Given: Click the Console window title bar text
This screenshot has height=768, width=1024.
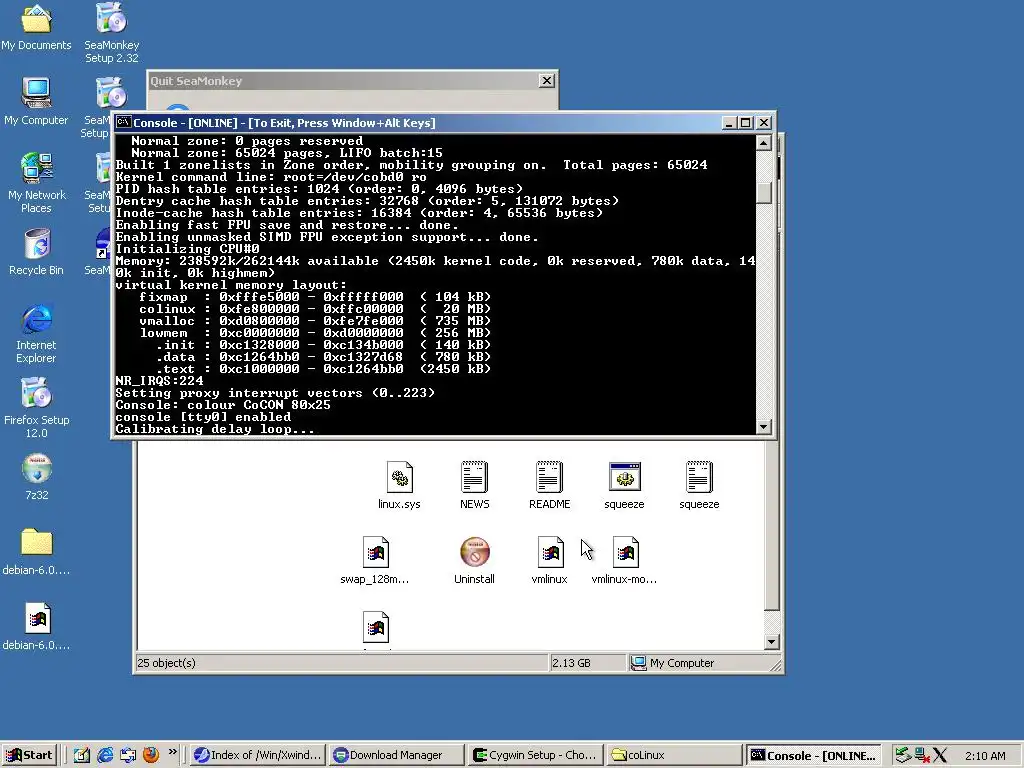Looking at the screenshot, I should [284, 123].
